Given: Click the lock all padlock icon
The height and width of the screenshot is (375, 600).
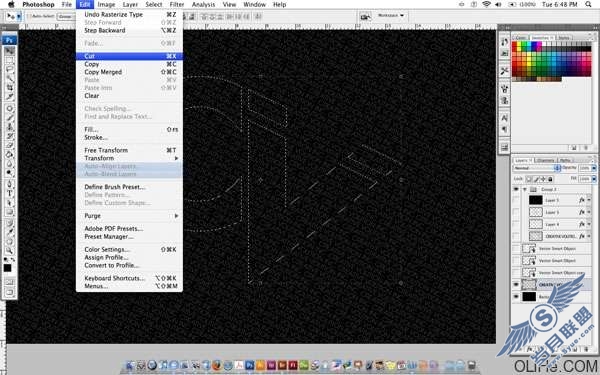Looking at the screenshot, I should [x=550, y=179].
